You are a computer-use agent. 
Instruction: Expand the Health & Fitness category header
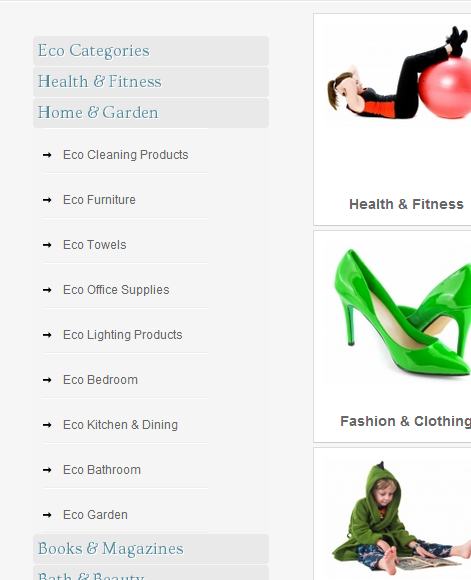tap(151, 82)
